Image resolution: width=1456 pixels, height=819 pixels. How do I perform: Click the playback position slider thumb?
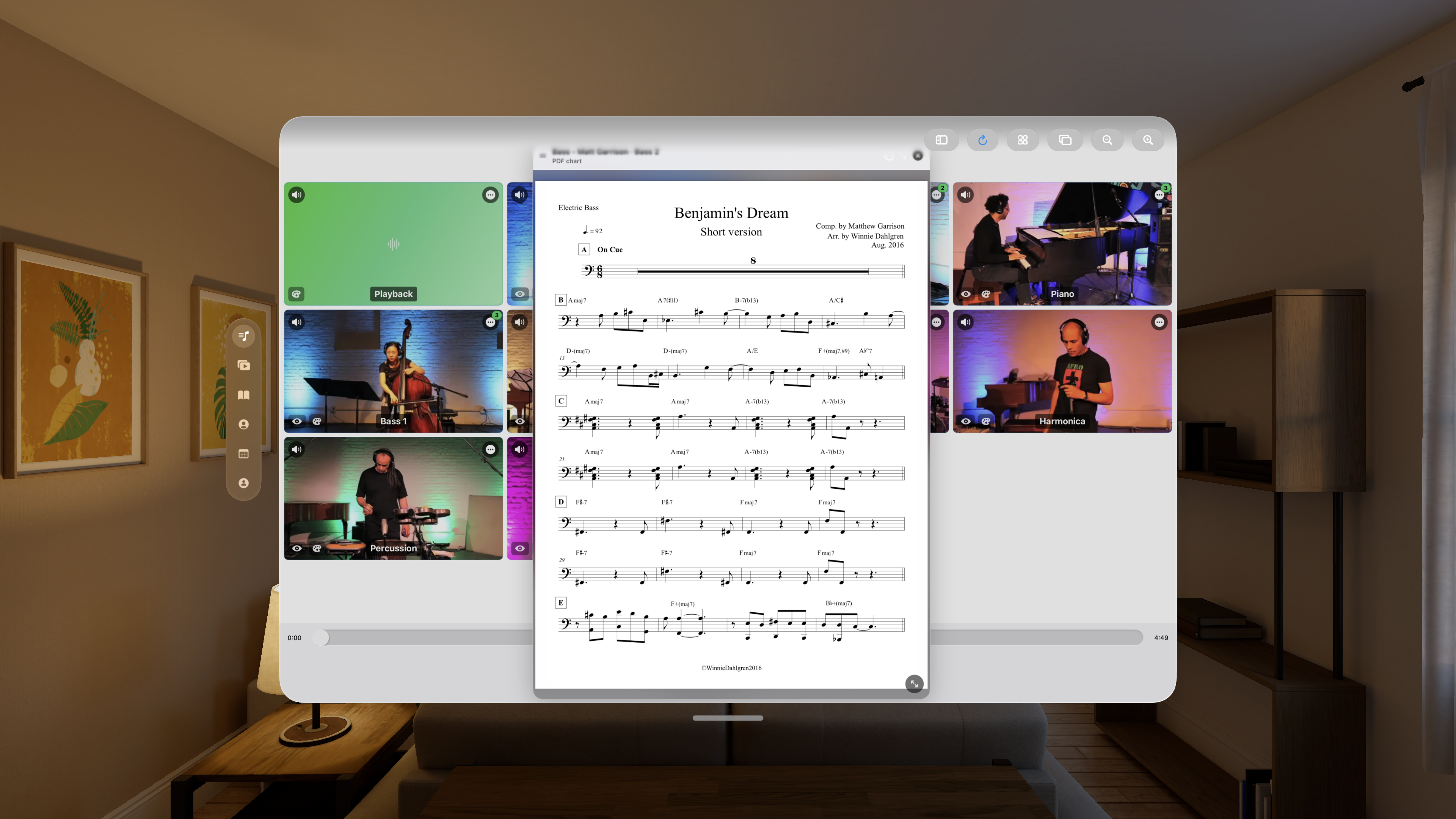point(320,637)
